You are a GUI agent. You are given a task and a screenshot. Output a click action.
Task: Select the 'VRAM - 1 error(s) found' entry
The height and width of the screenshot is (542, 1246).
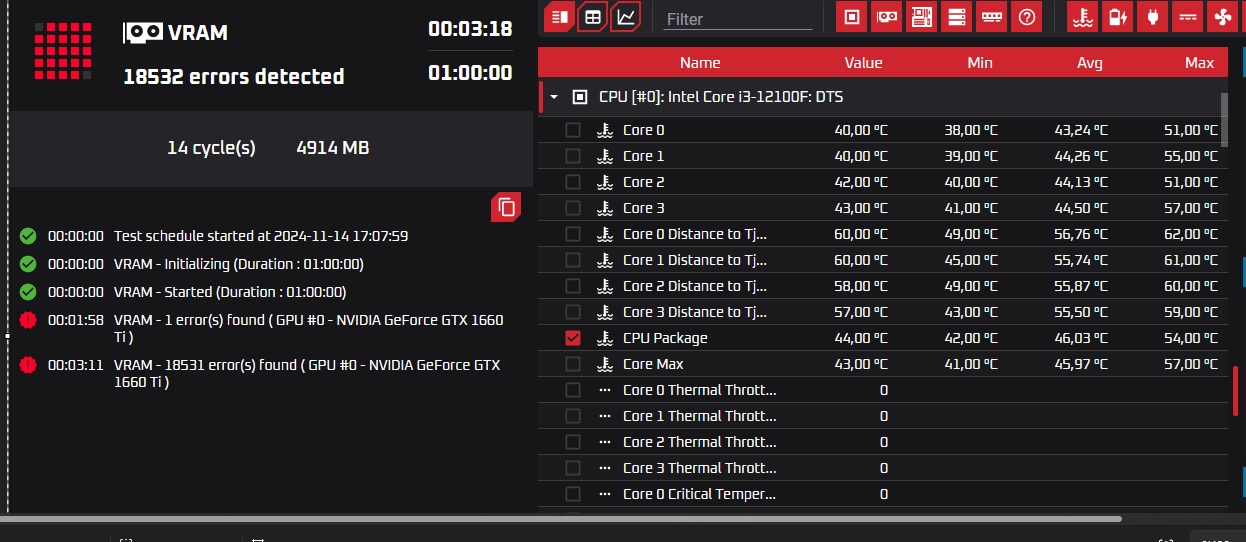[x=308, y=328]
